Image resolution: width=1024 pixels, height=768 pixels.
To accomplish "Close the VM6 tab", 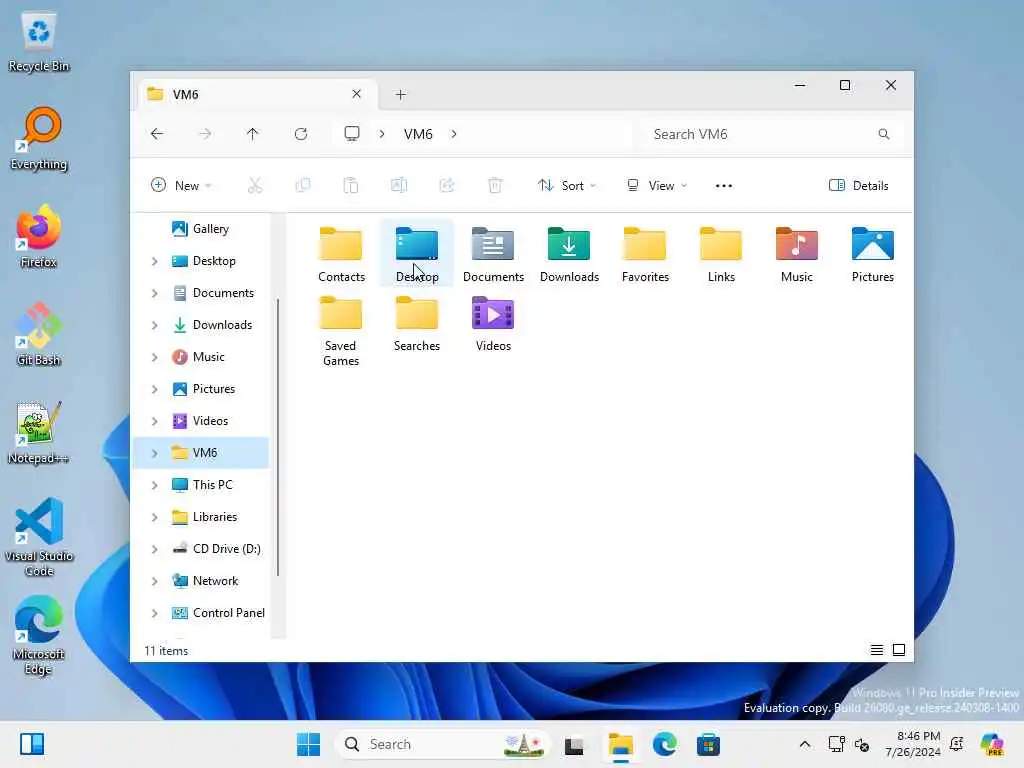I will click(x=357, y=94).
